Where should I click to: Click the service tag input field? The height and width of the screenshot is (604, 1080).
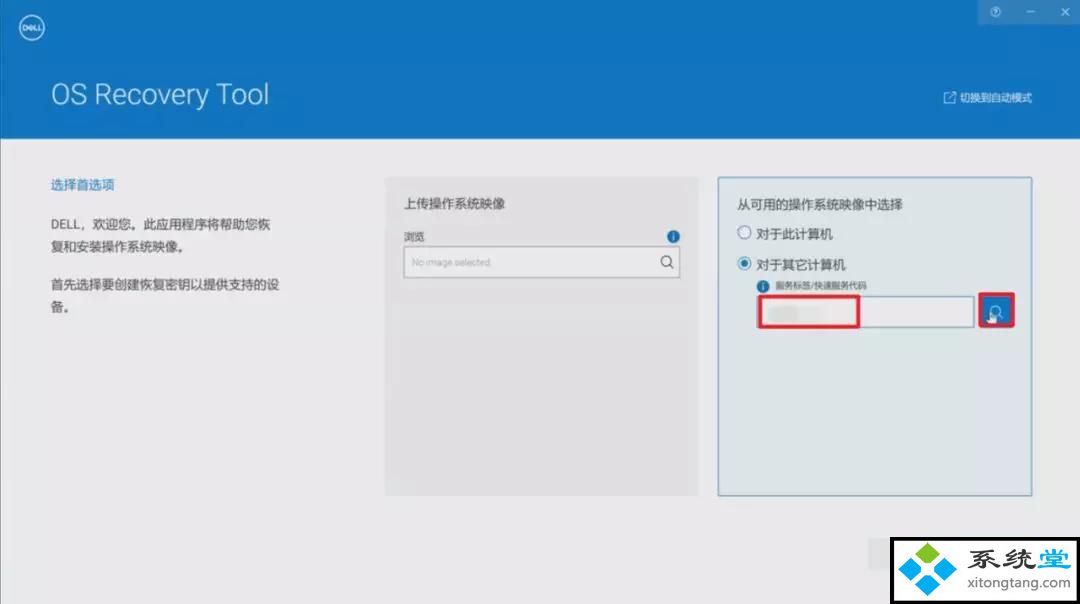pos(866,312)
